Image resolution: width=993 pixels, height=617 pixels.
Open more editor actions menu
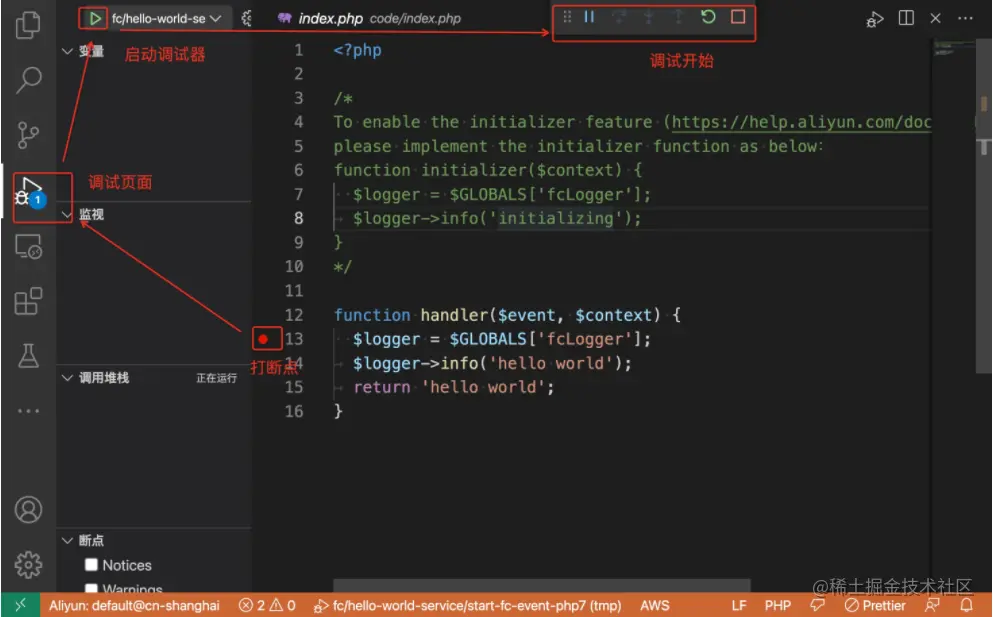click(x=965, y=18)
